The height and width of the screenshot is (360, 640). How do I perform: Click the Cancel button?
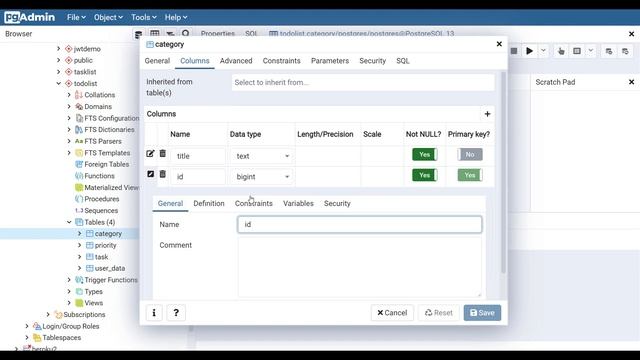[x=392, y=313]
